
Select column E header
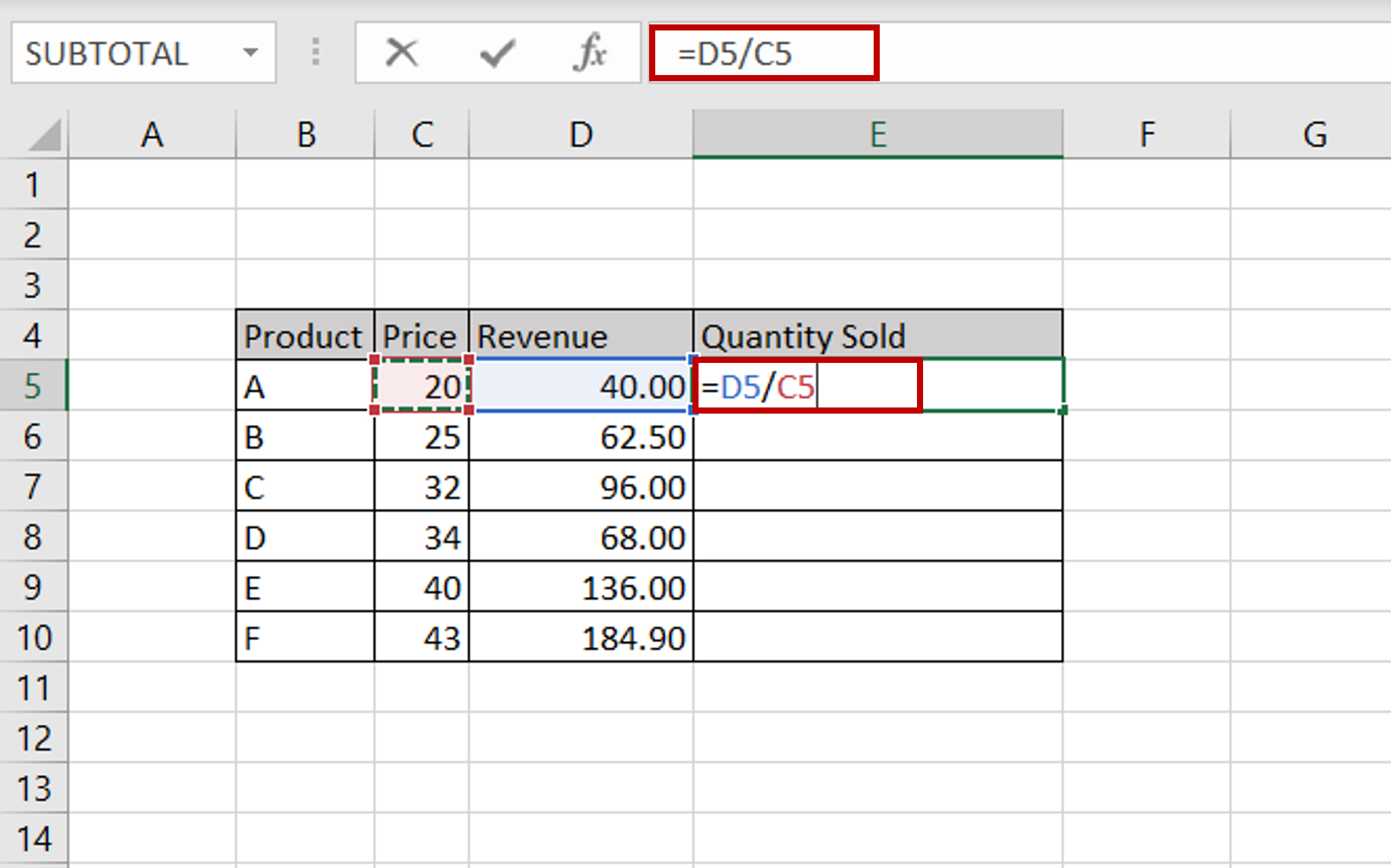(878, 134)
